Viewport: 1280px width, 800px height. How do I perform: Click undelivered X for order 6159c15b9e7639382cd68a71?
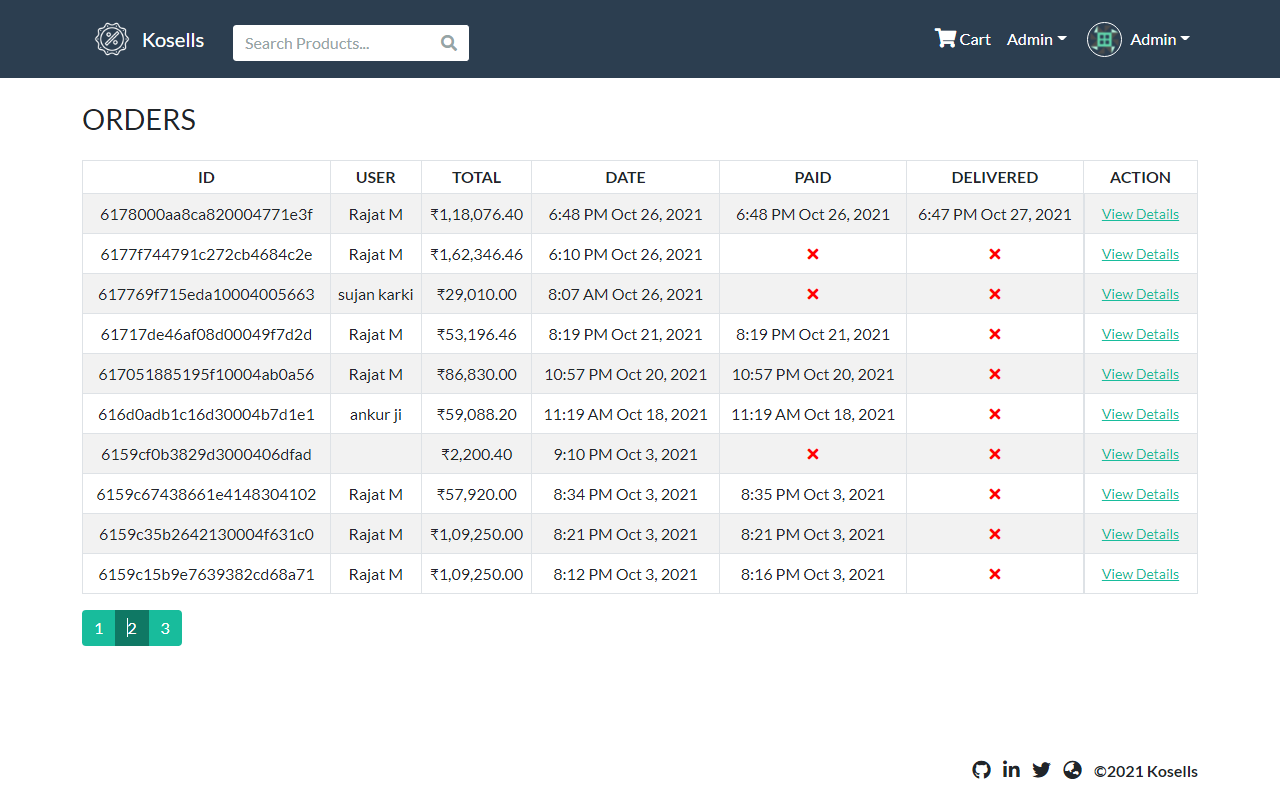995,574
